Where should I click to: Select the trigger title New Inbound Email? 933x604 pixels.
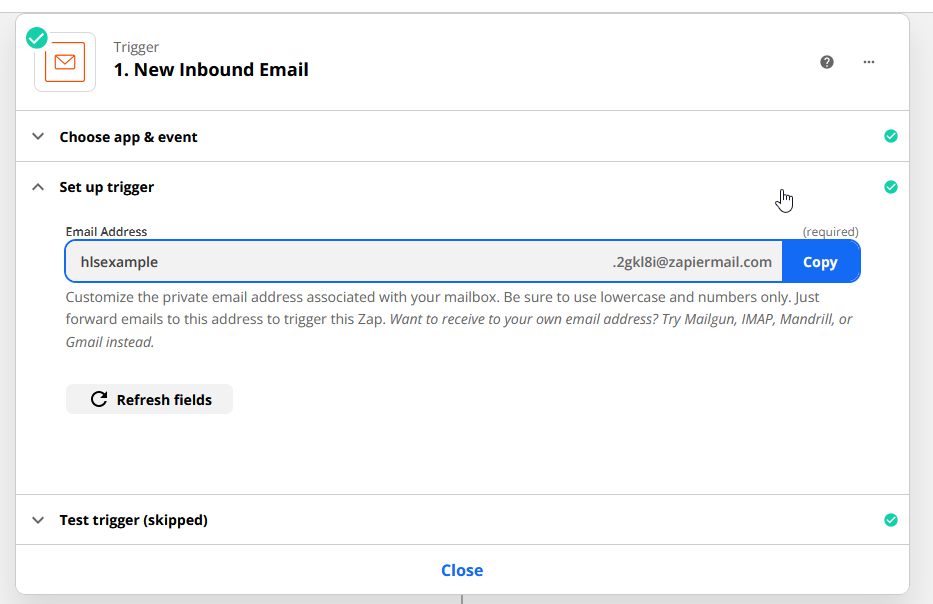pos(211,69)
